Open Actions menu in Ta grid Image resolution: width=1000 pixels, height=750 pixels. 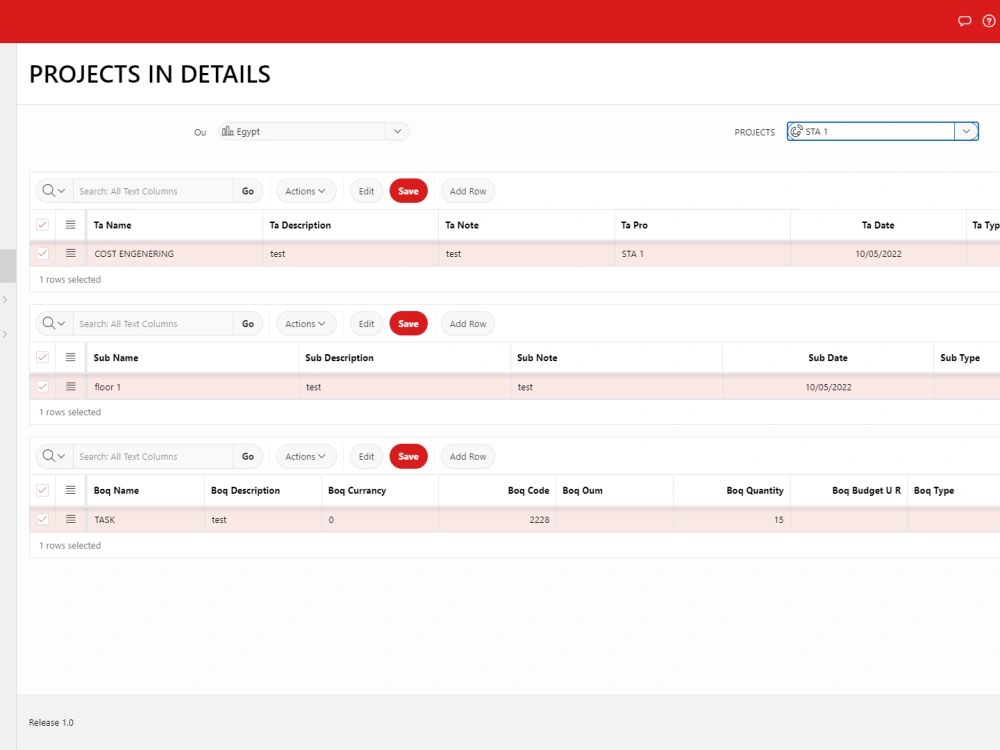(305, 191)
